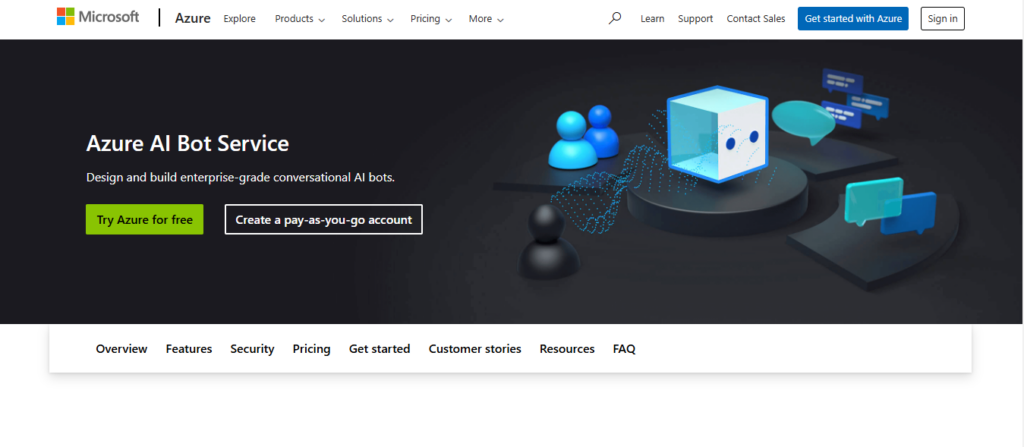Screen dimensions: 1024x447
Task: Click Get started with Azure button
Action: tap(853, 18)
